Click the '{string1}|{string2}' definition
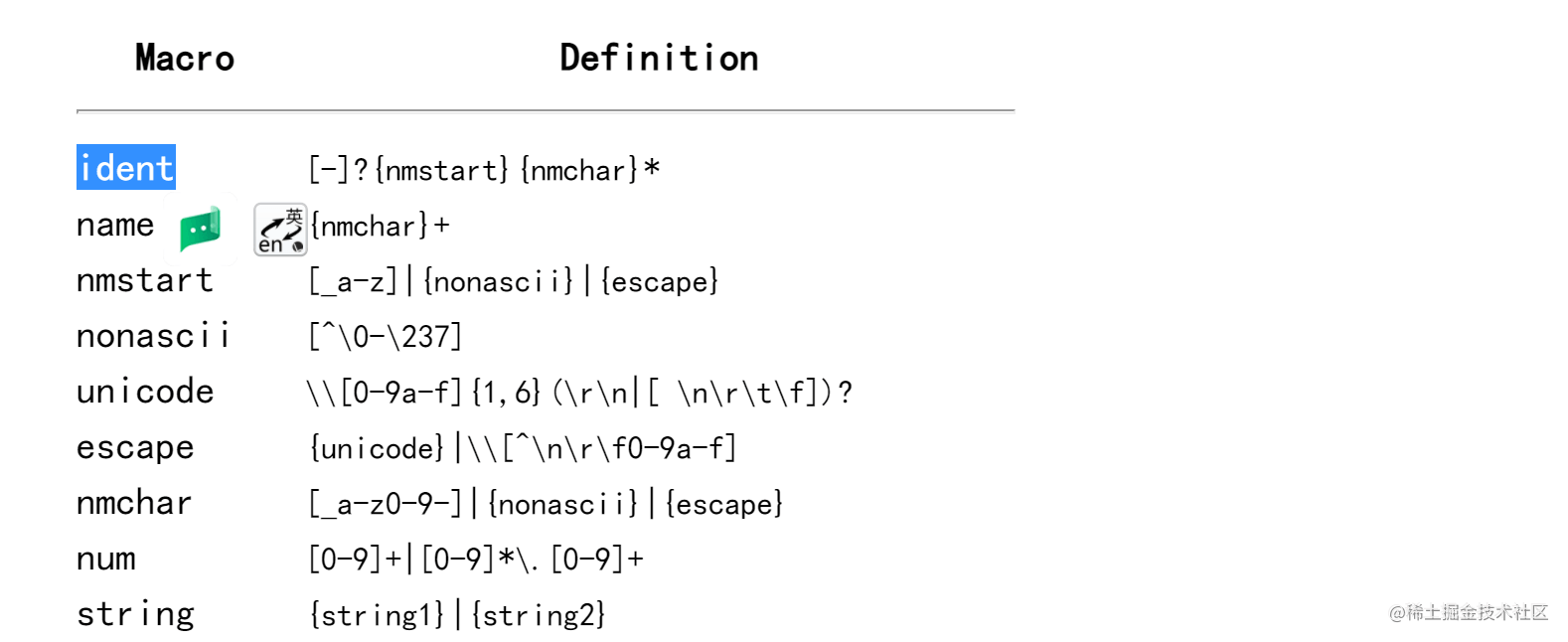1568x642 pixels. click(x=457, y=616)
